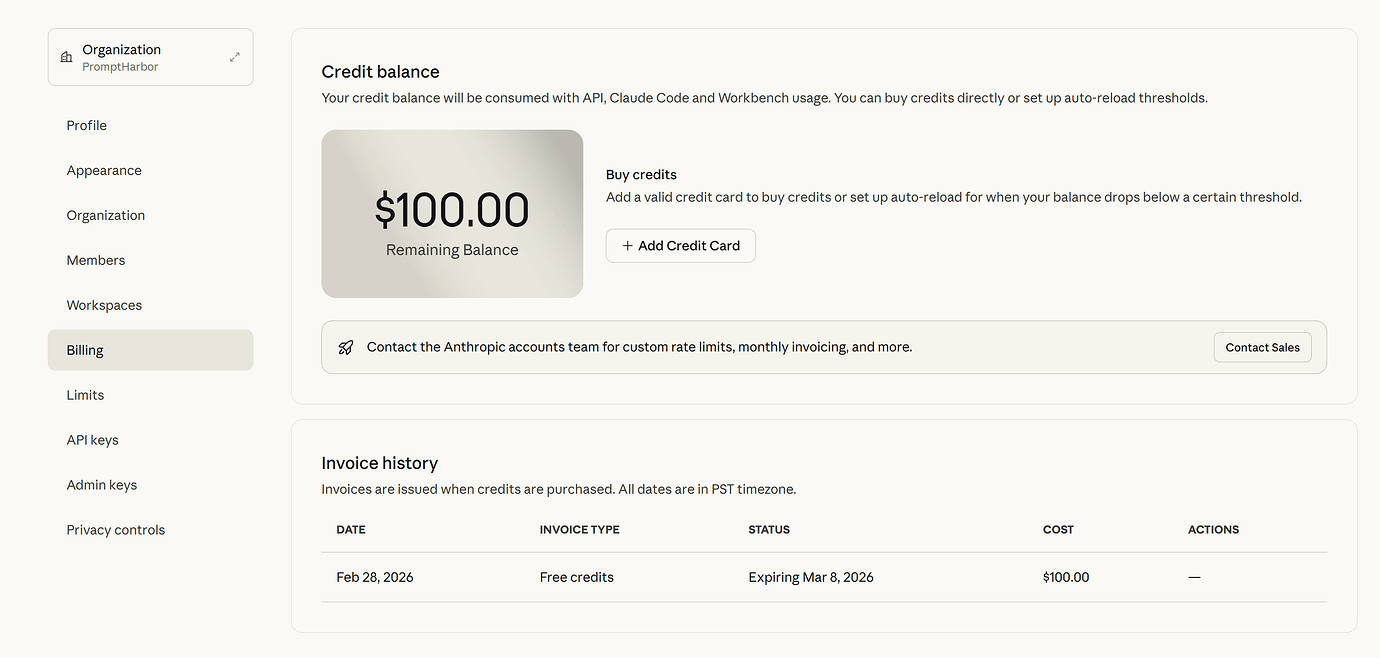
Task: Open the Organization settings section
Action: [106, 215]
